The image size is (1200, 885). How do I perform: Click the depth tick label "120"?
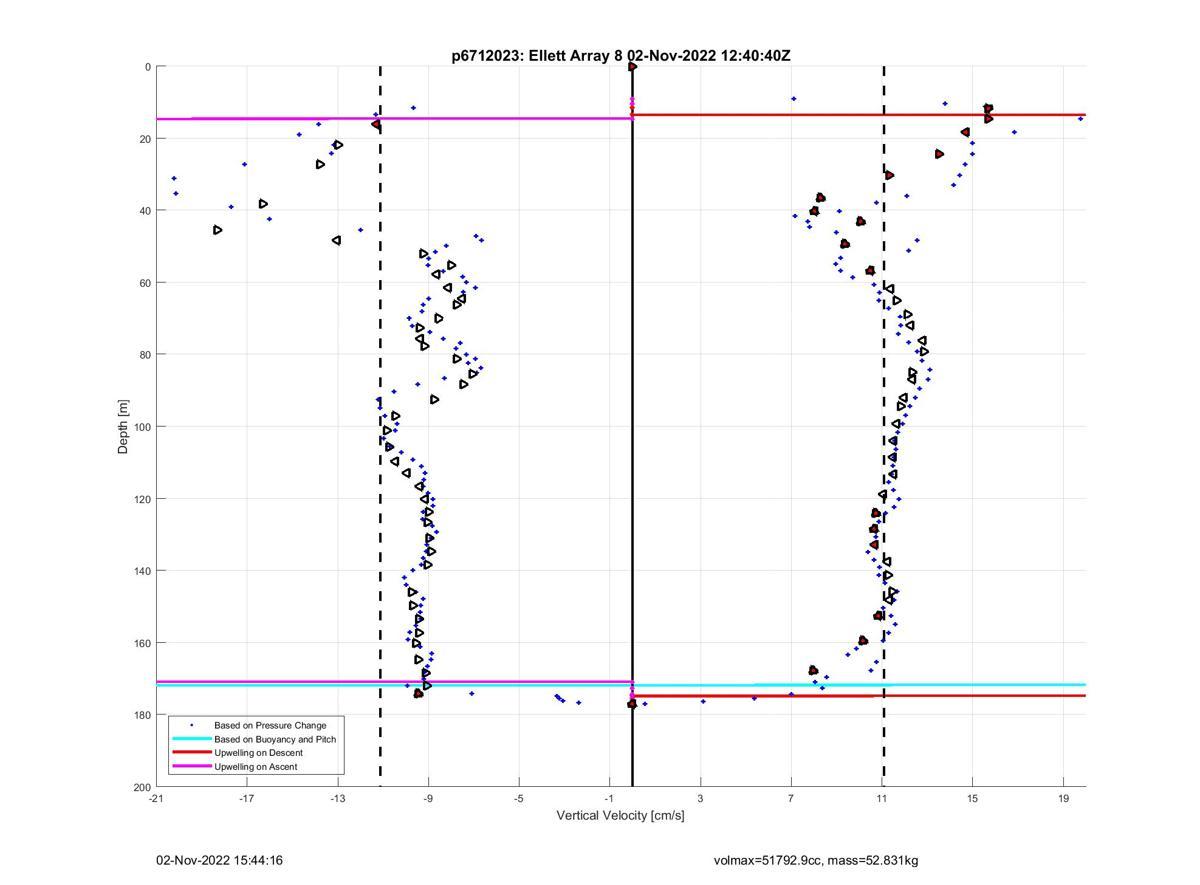pos(142,499)
